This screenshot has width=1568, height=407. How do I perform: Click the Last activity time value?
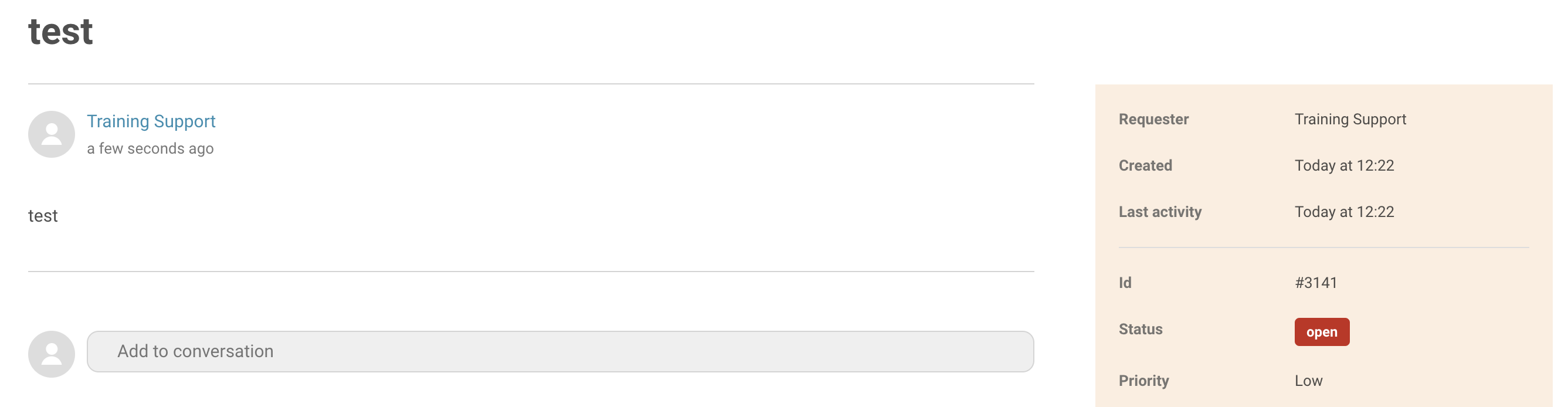point(1343,212)
